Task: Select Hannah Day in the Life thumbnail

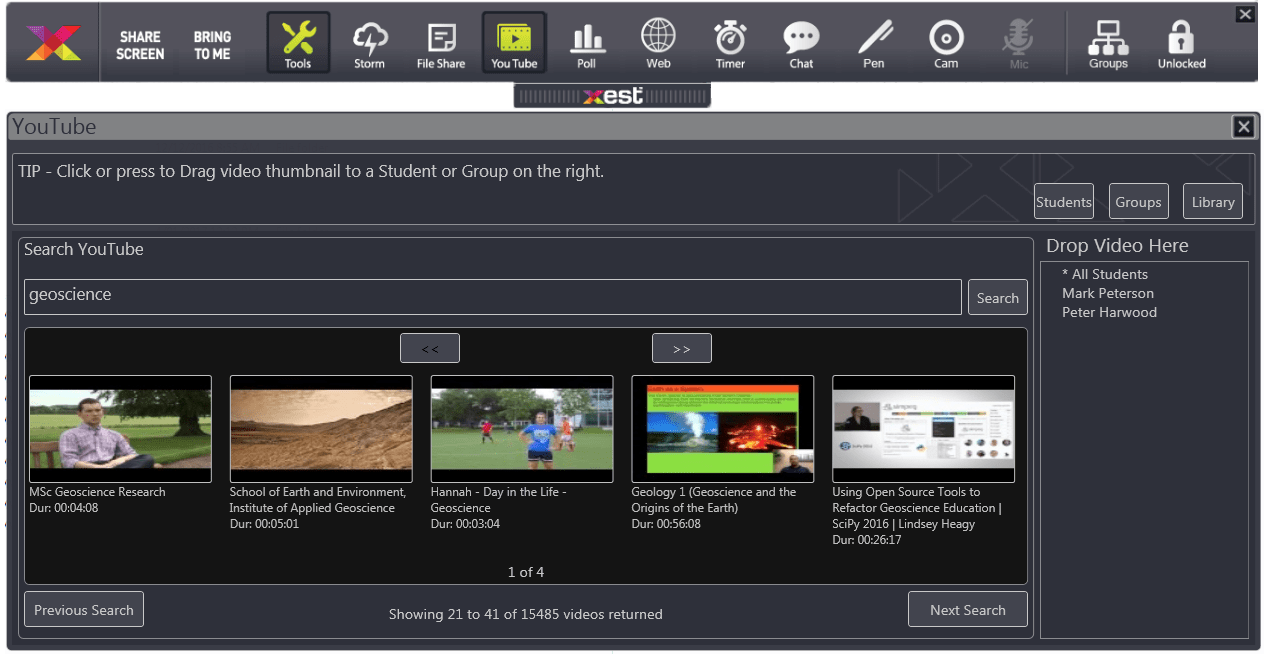Action: 522,429
